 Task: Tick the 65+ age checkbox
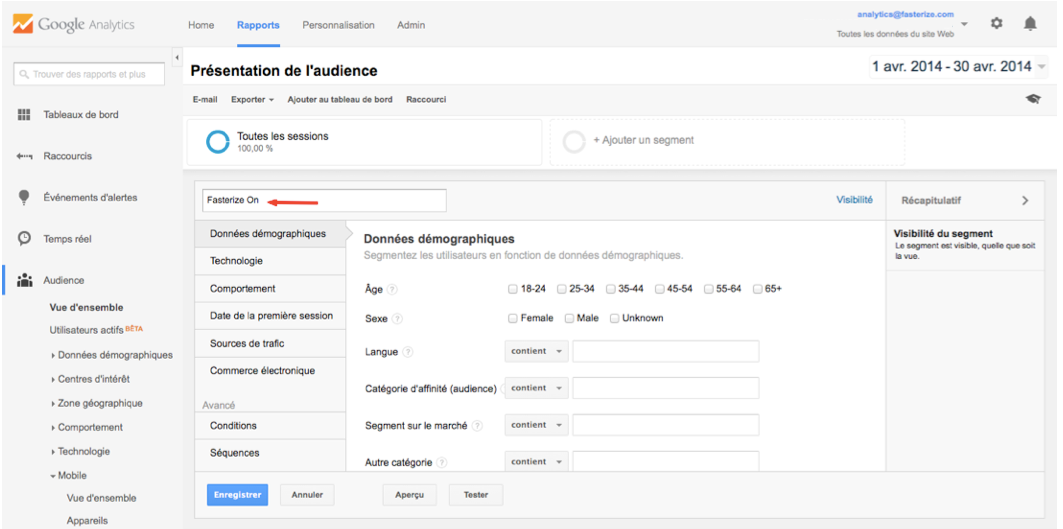(x=758, y=289)
